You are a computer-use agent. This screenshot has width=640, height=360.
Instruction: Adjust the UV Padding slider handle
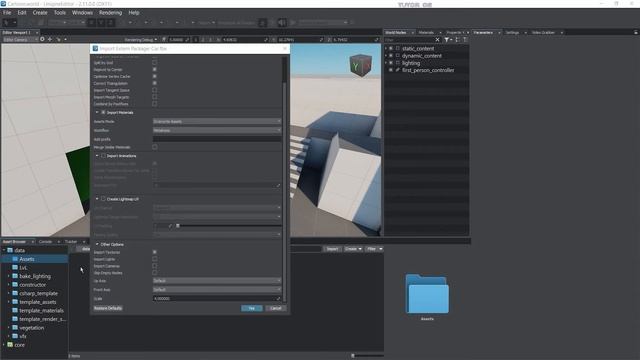(x=178, y=226)
